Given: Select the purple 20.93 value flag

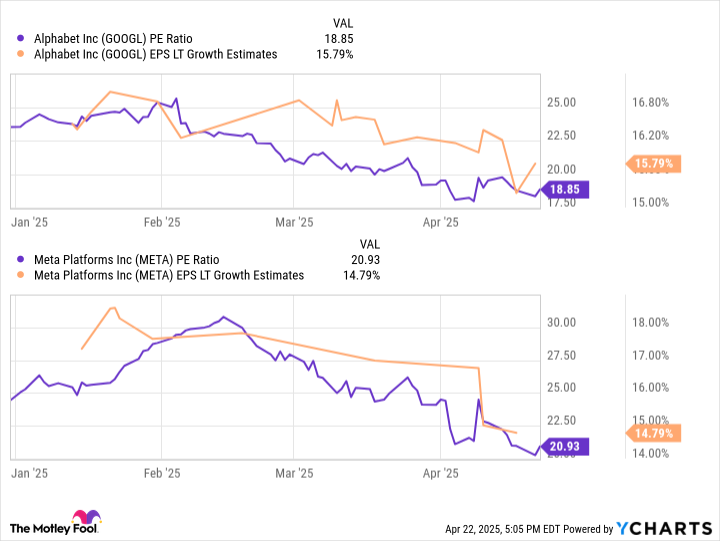Looking at the screenshot, I should pos(564,446).
